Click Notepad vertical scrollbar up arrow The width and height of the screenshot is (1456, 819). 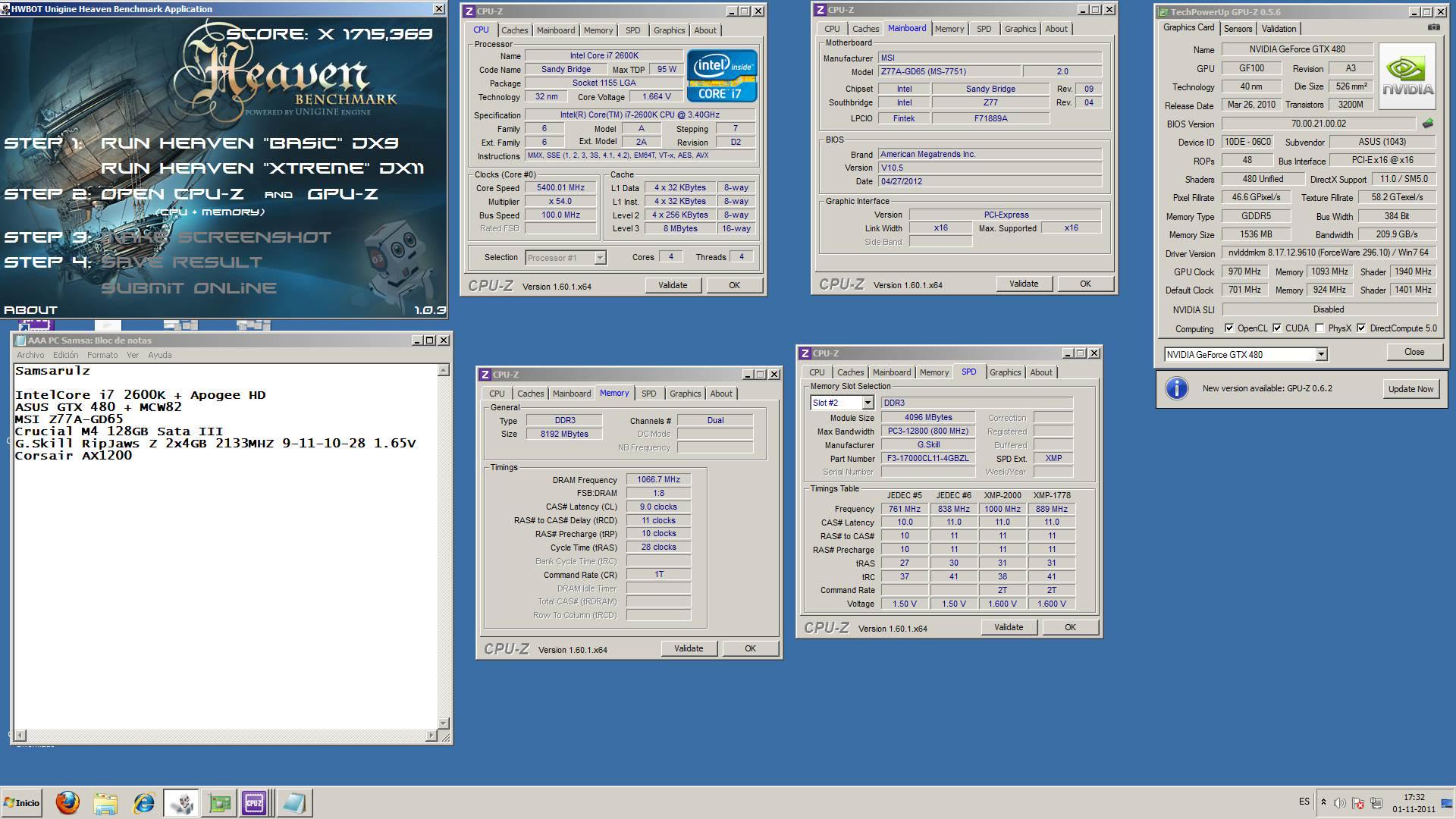[444, 370]
